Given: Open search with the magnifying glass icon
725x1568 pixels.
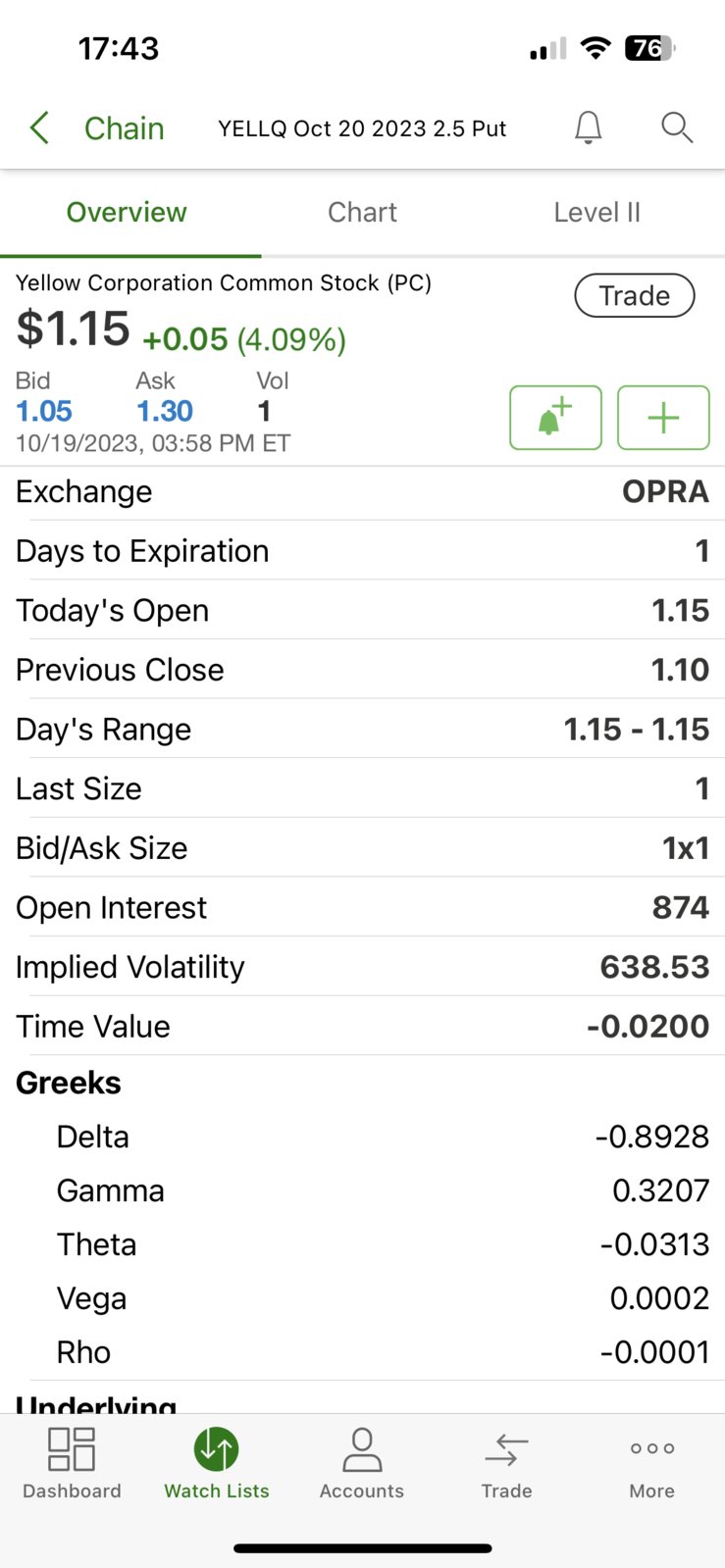Looking at the screenshot, I should 677,127.
